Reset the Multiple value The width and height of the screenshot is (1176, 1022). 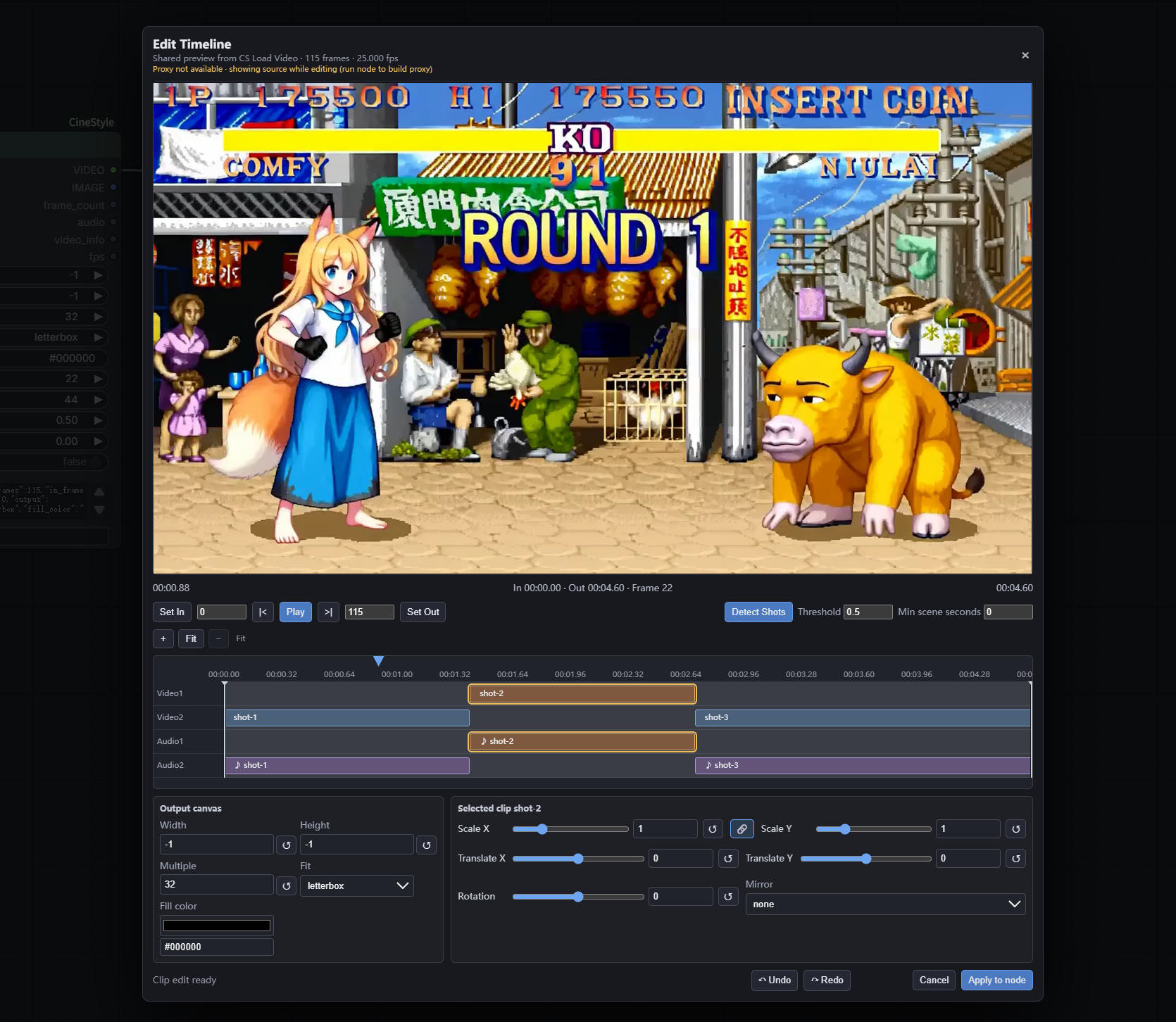[286, 885]
